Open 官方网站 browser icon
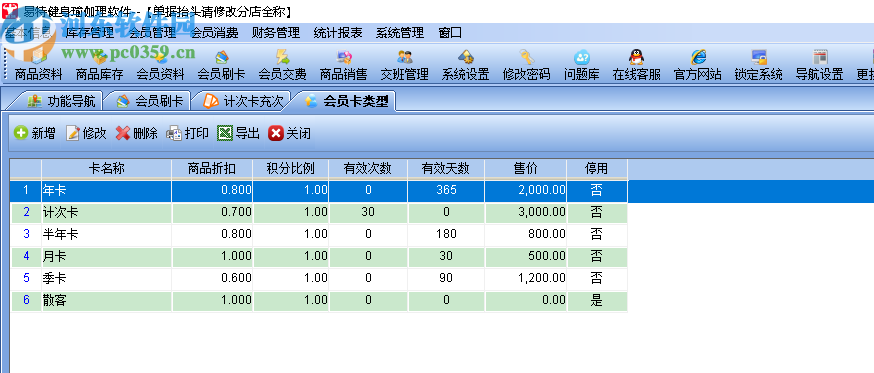The width and height of the screenshot is (874, 373). 697,65
